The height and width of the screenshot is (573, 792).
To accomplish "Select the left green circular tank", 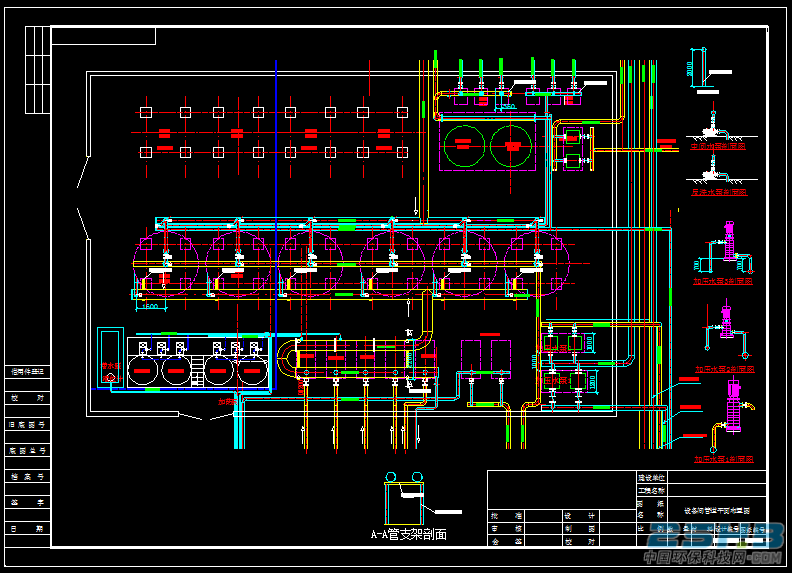I will coord(464,146).
